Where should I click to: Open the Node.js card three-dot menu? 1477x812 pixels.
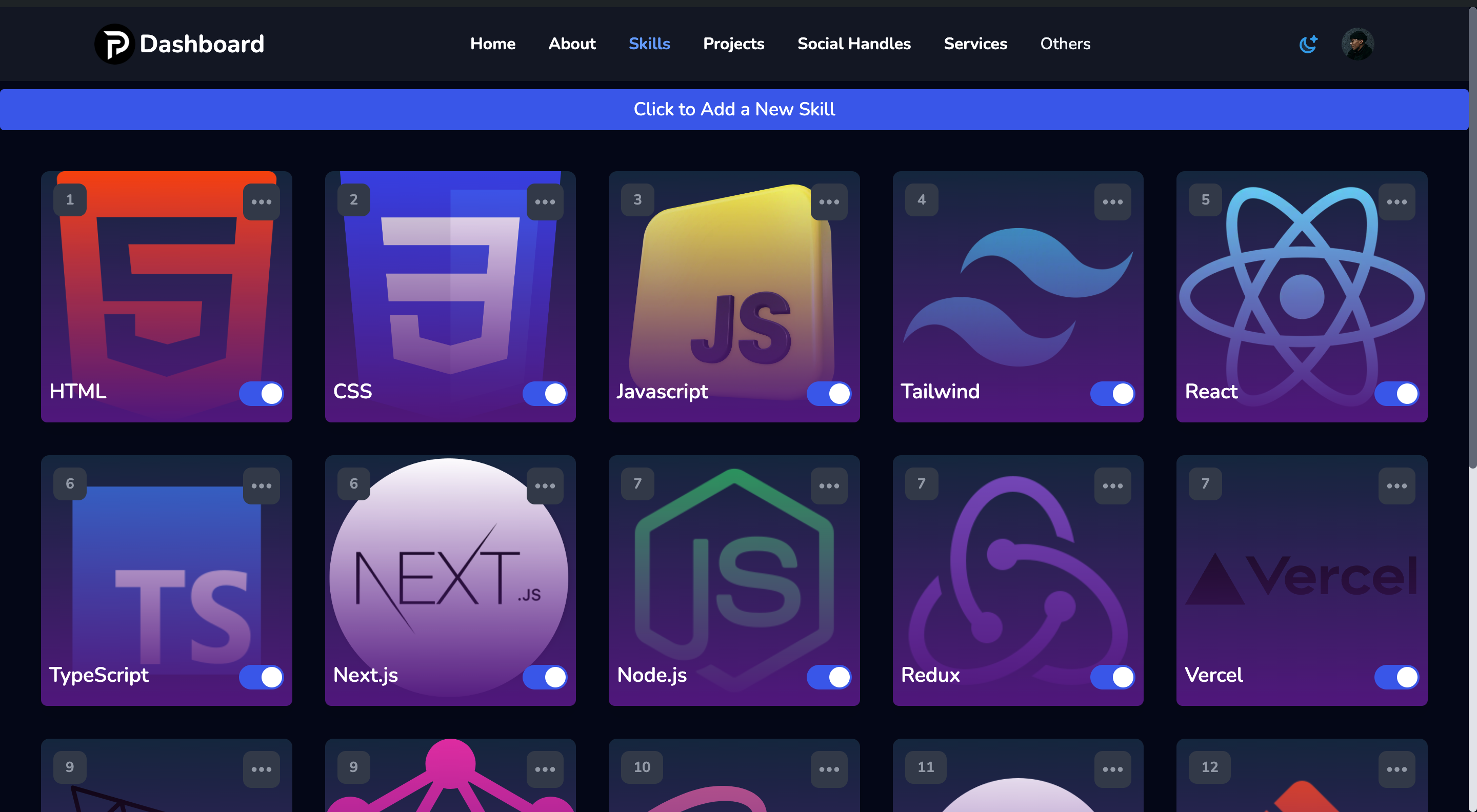tap(829, 486)
